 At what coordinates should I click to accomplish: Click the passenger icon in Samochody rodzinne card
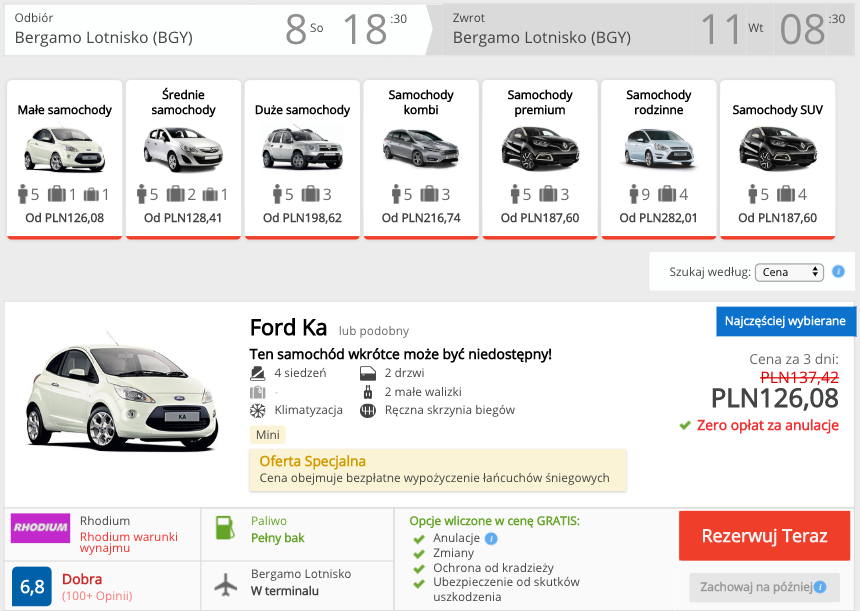(635, 194)
